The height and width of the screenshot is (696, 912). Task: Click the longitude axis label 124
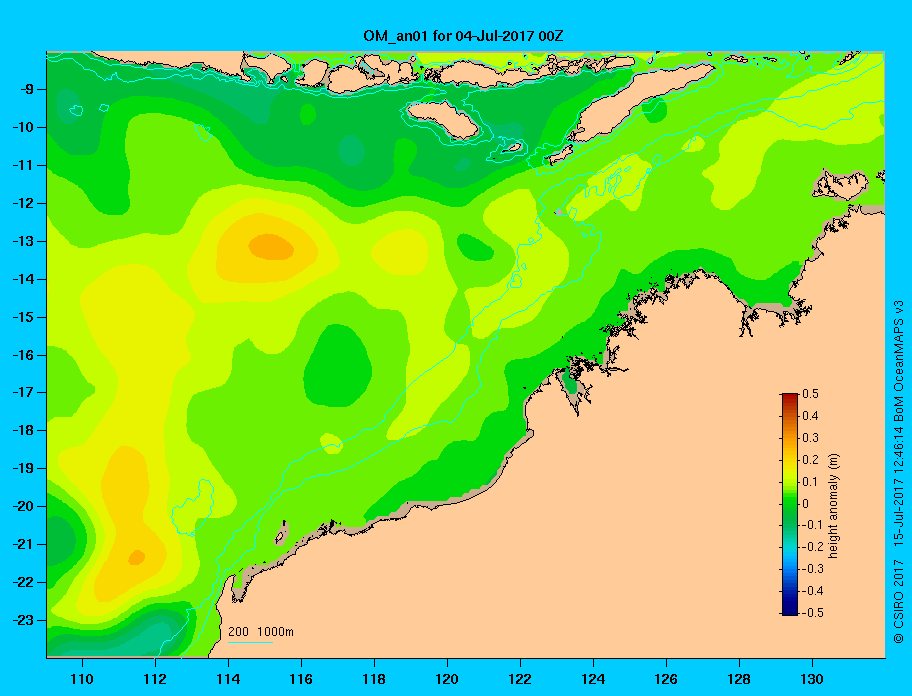pos(593,679)
